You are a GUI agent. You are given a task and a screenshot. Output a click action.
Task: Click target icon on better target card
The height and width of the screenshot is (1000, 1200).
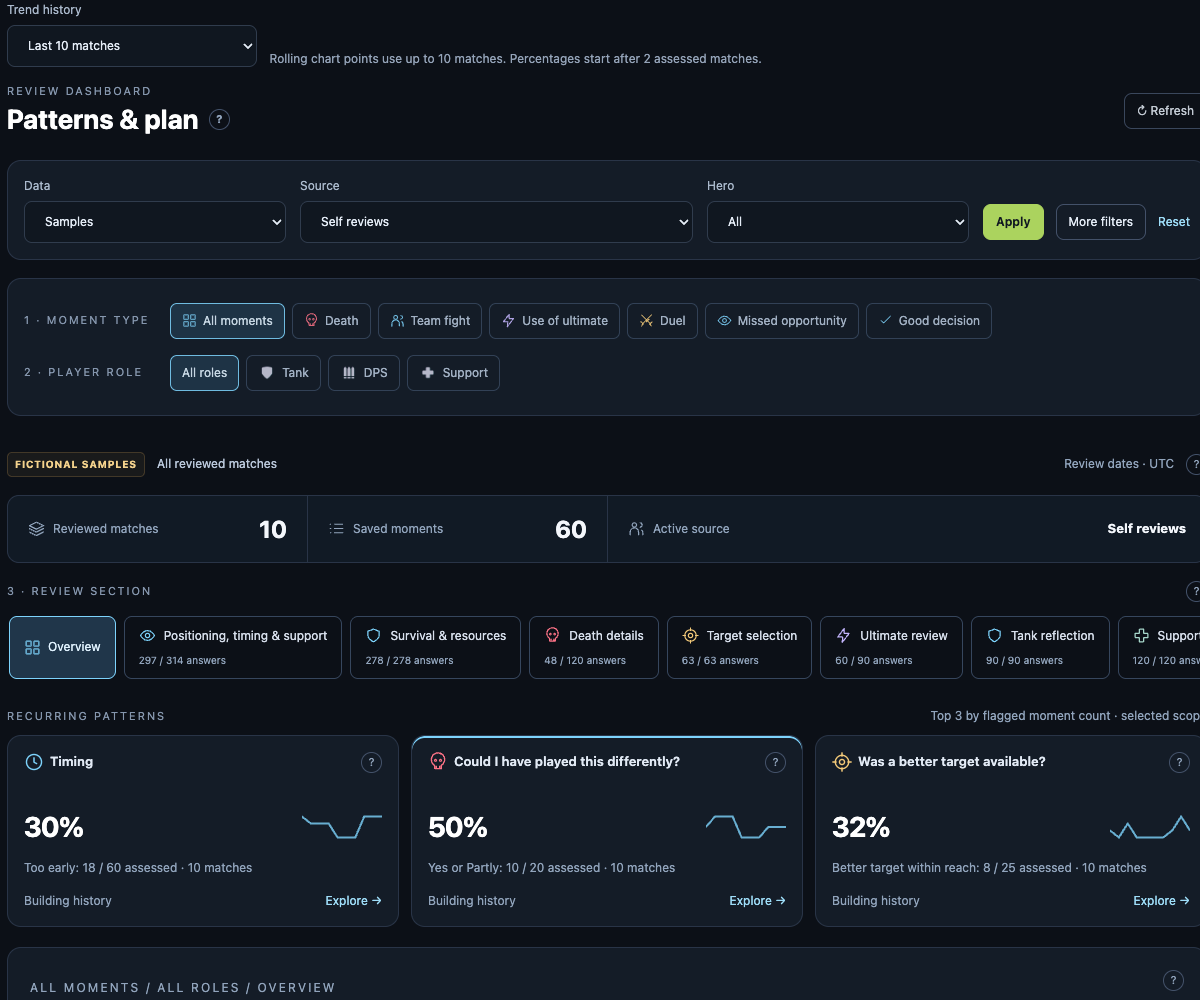coord(841,762)
